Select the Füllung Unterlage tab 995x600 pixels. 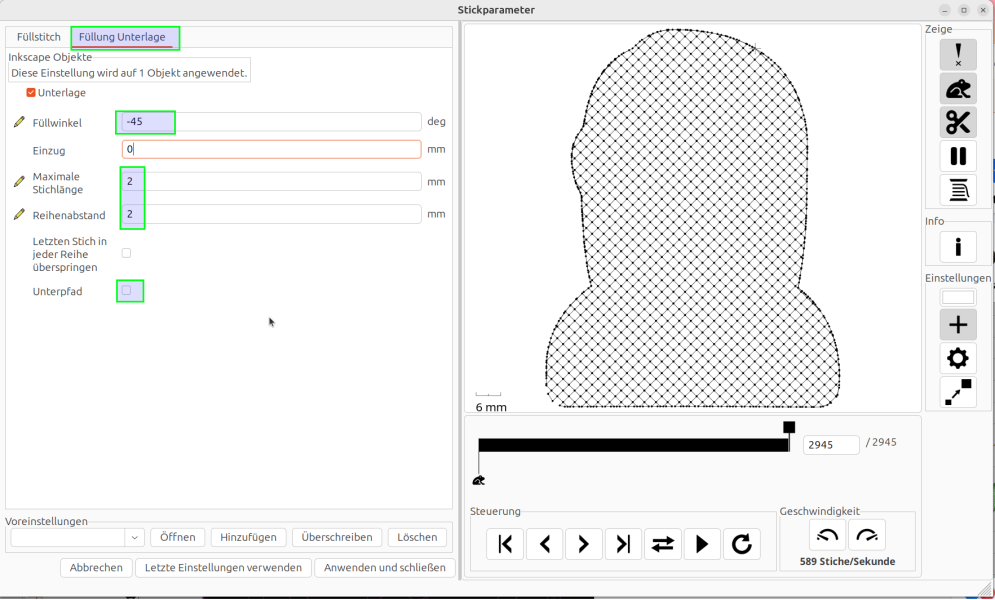122,37
